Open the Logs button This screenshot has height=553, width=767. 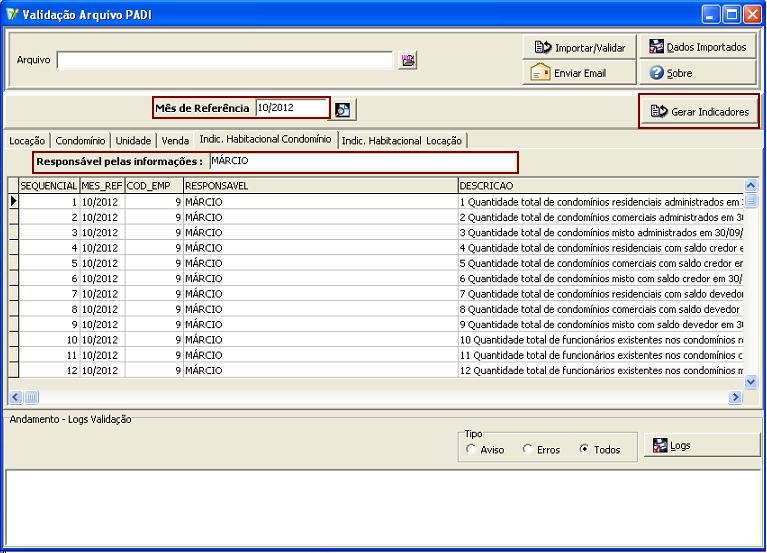pyautogui.click(x=701, y=445)
